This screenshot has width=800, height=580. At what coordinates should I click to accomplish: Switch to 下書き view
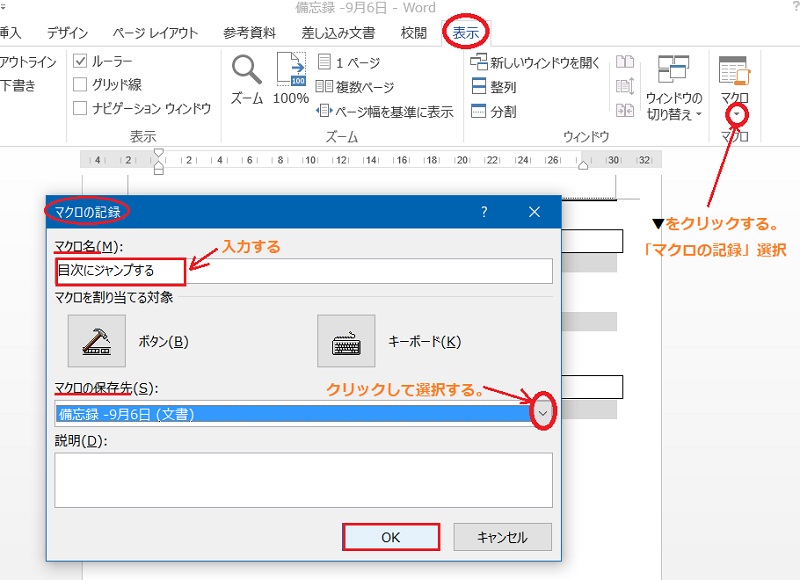(x=18, y=85)
